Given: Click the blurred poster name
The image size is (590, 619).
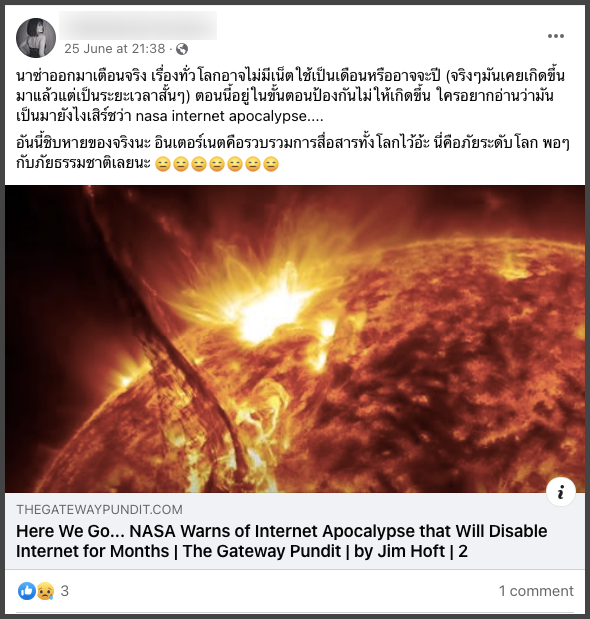Looking at the screenshot, I should pyautogui.click(x=138, y=25).
